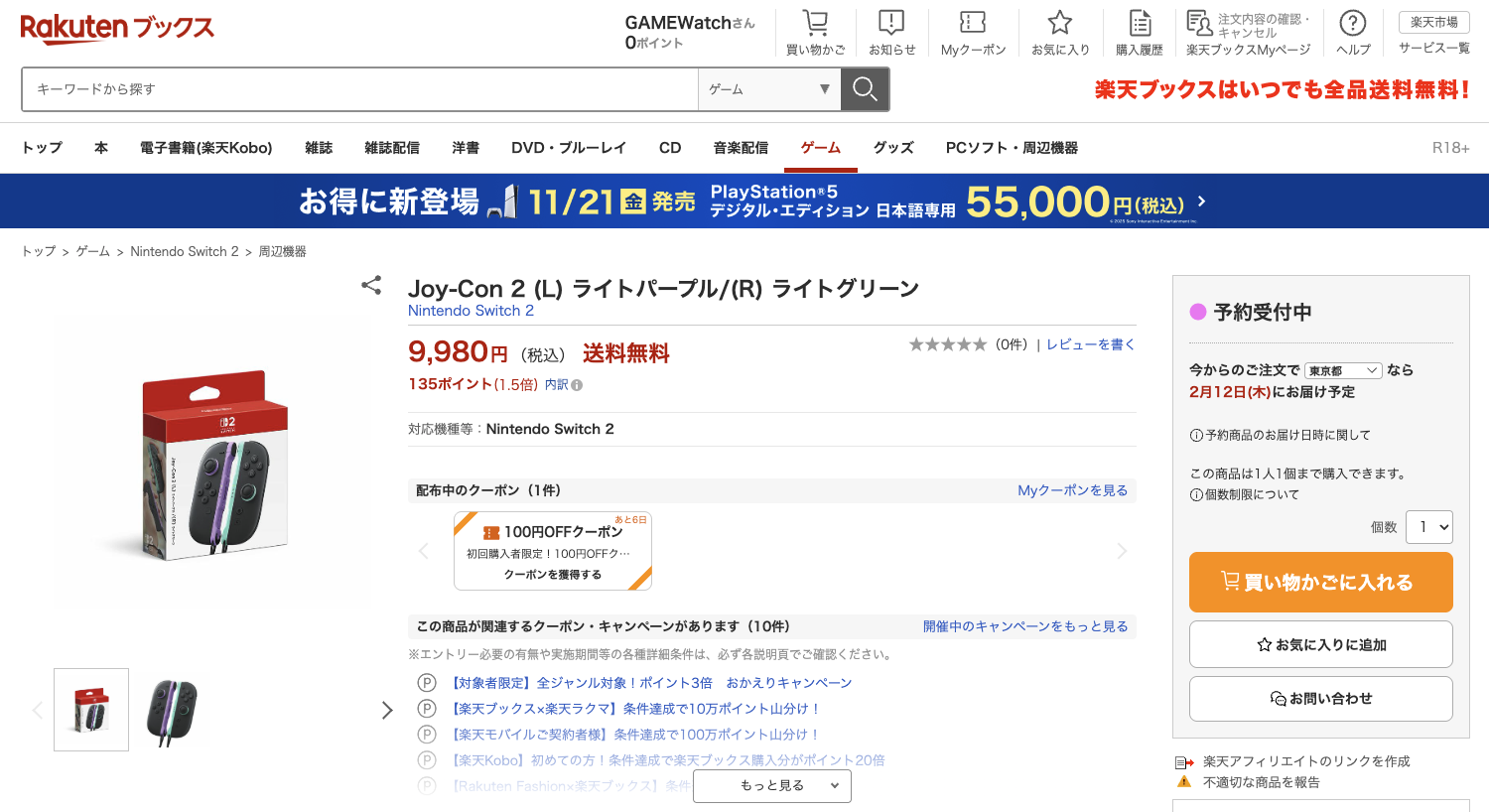Select the DVD・ブルーレイ tab
The image size is (1489, 812).
coord(569,148)
